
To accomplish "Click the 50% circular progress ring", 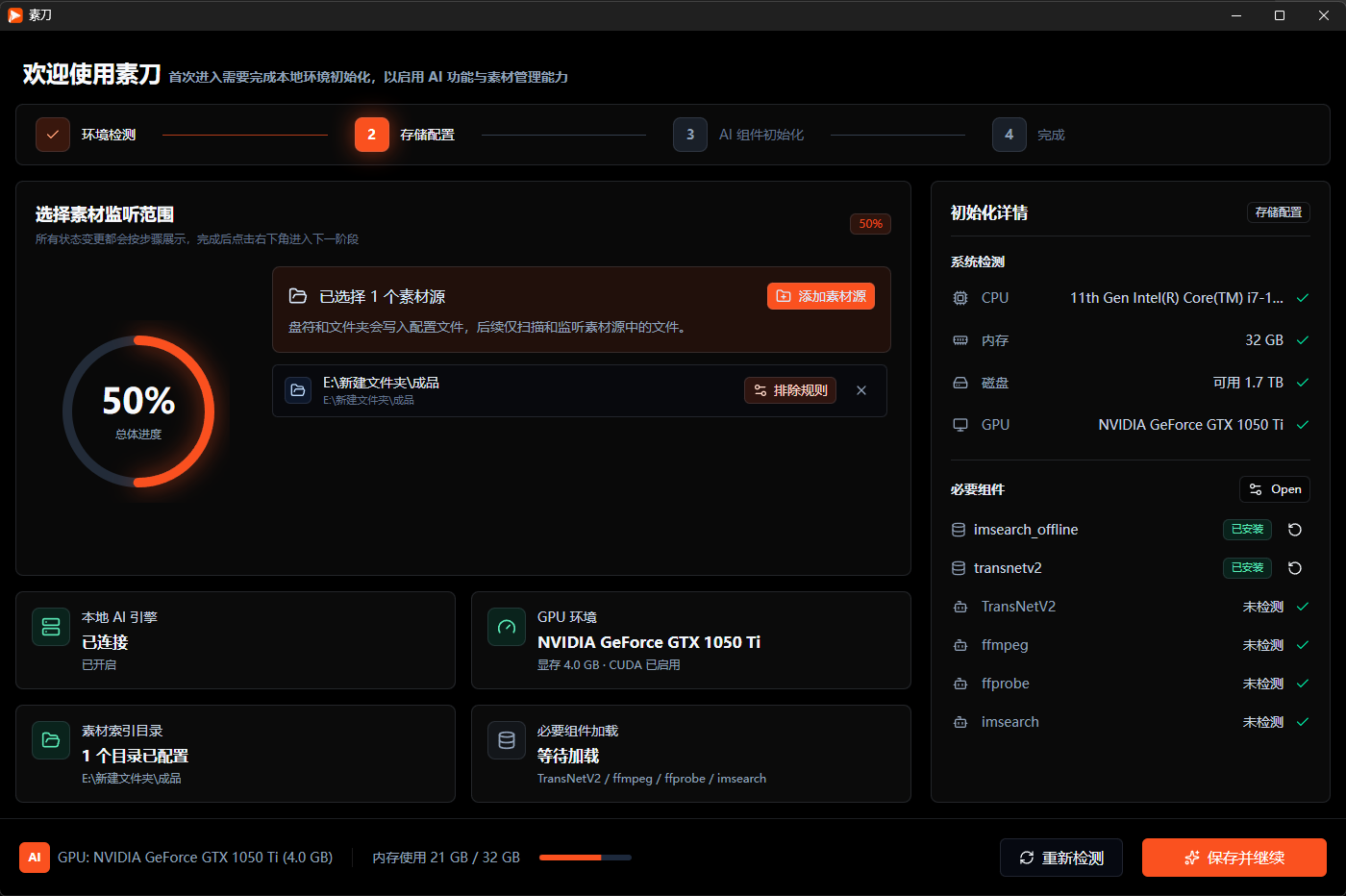I will 138,411.
